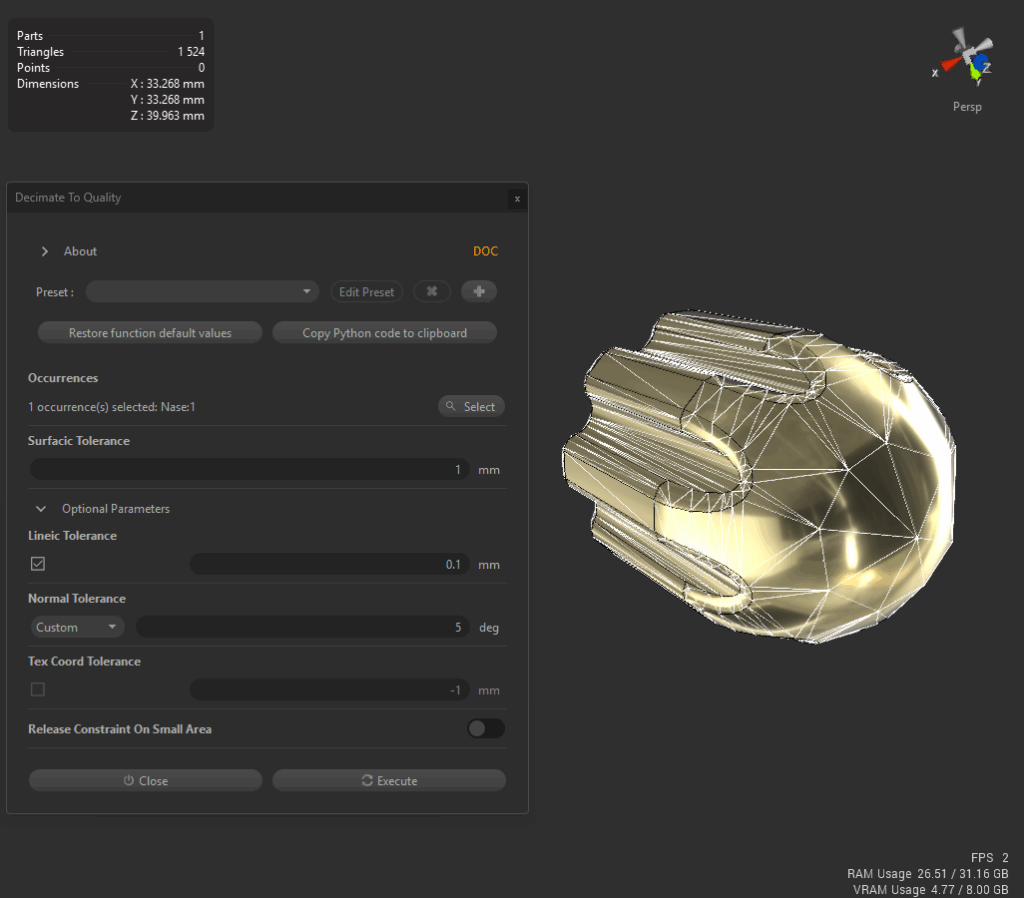Viewport: 1024px width, 898px height.
Task: Click Copy Python code to clipboard
Action: (384, 331)
